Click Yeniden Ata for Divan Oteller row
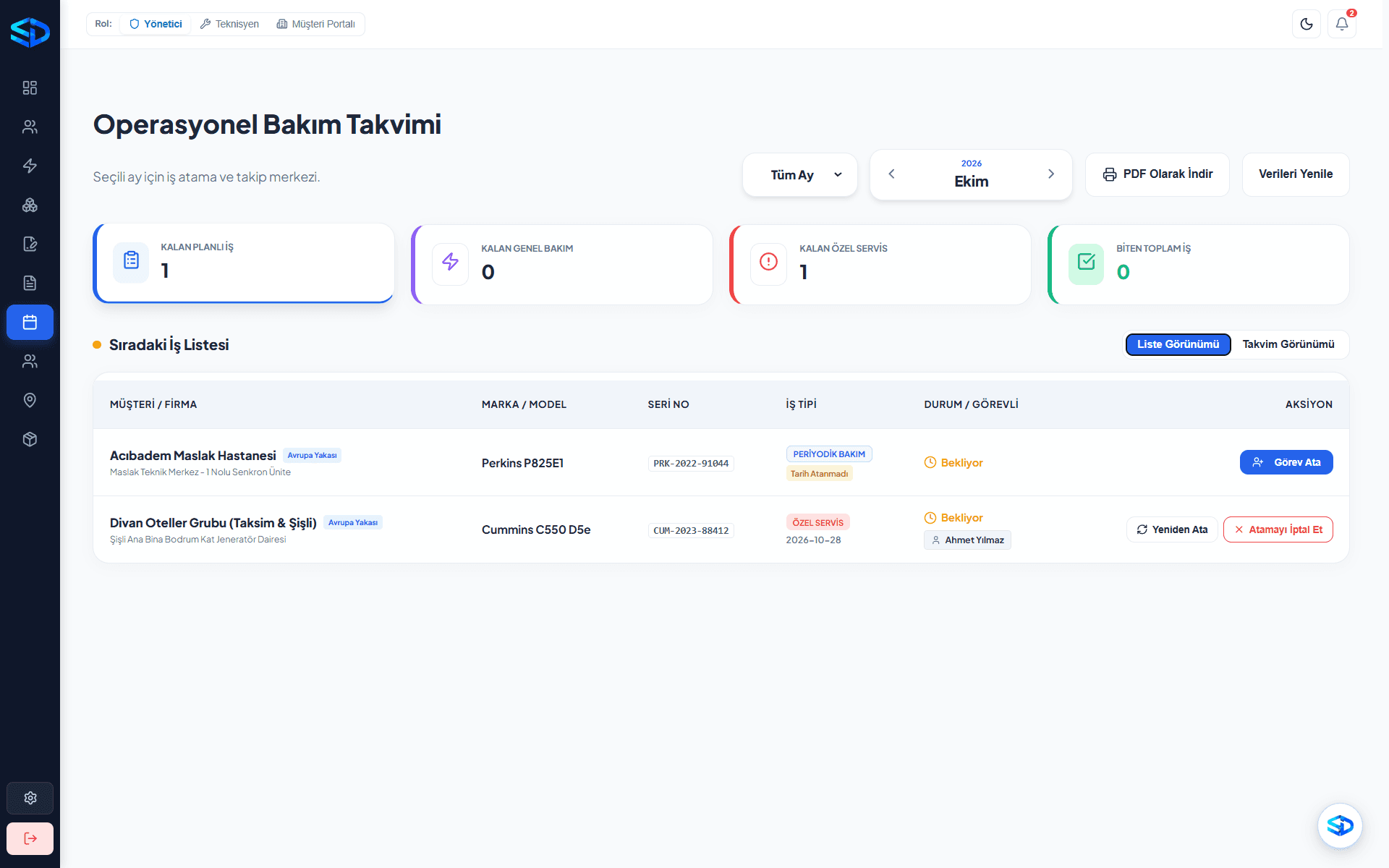The width and height of the screenshot is (1389, 868). pos(1172,529)
